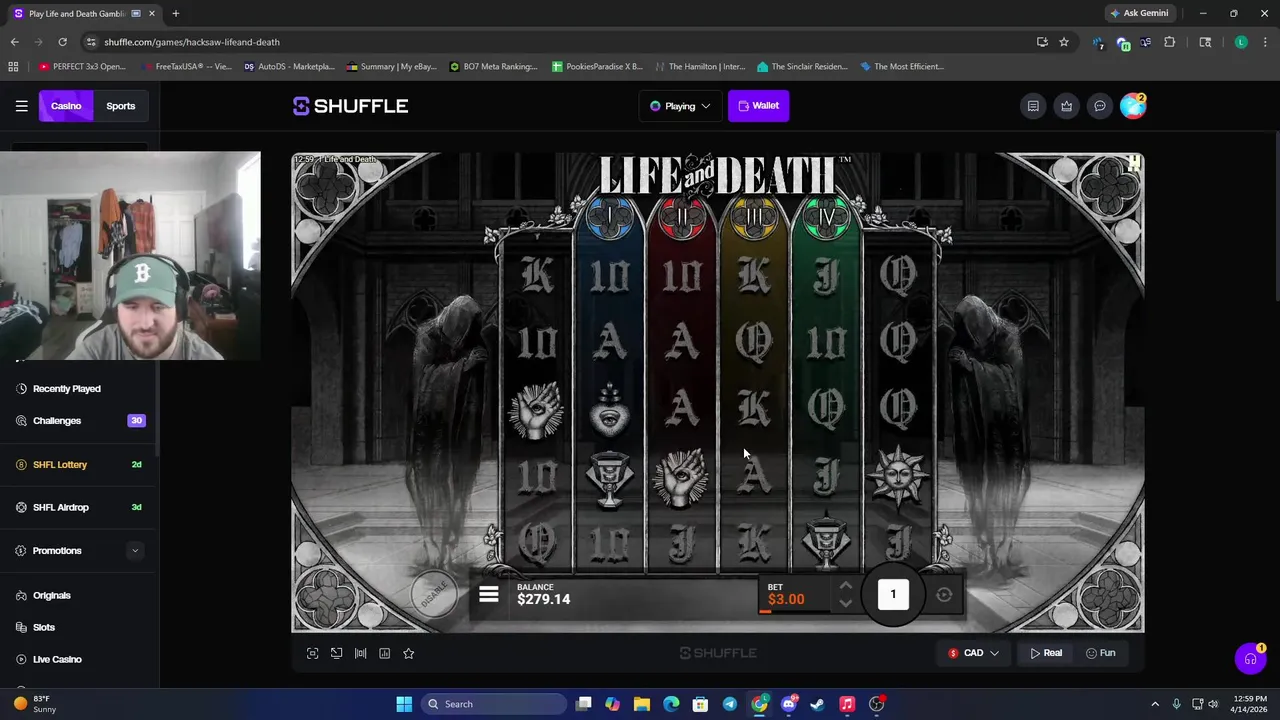Switch to the Casino tab
Viewport: 1280px width, 720px height.
coord(66,106)
